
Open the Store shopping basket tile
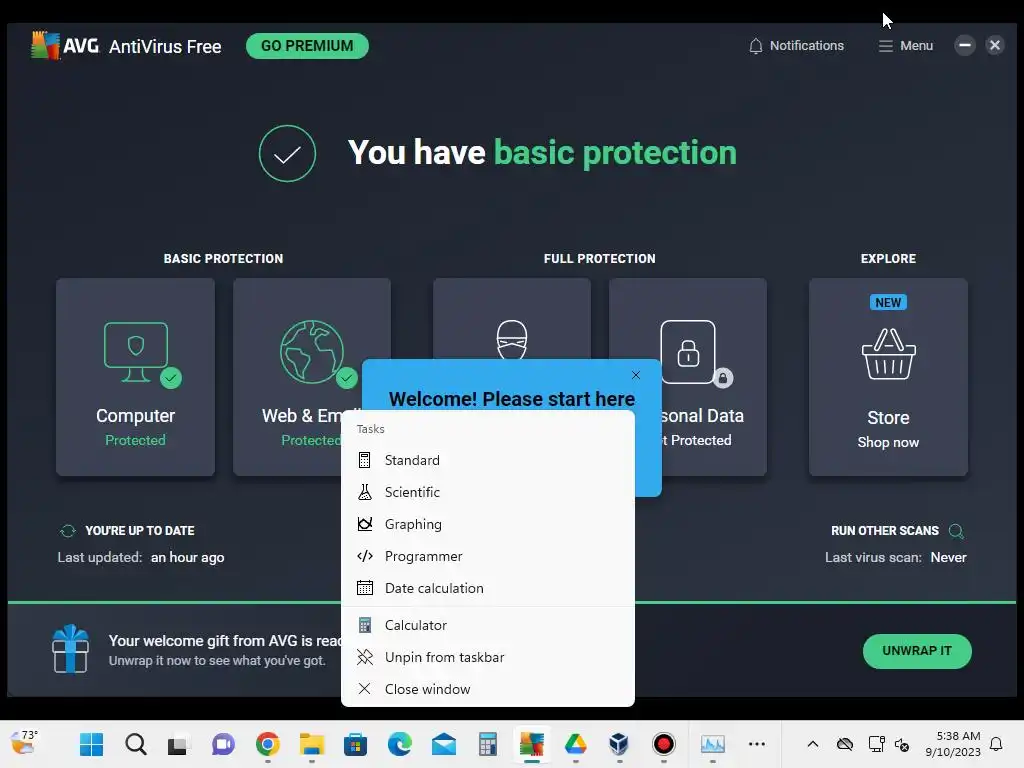point(888,377)
